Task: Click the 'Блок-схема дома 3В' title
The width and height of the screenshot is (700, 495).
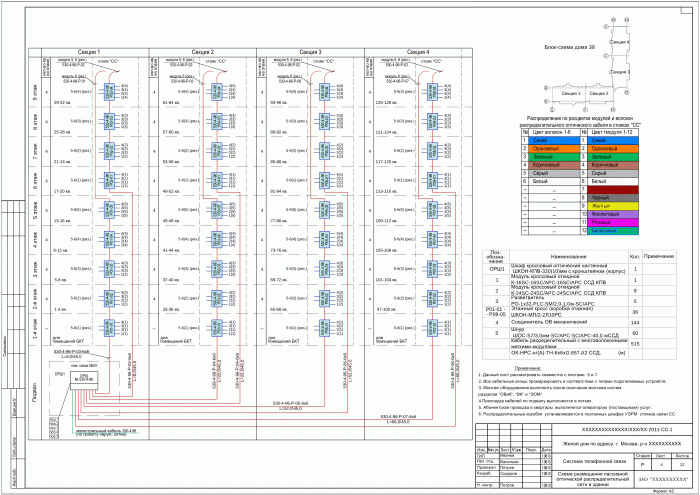Action: tap(570, 47)
